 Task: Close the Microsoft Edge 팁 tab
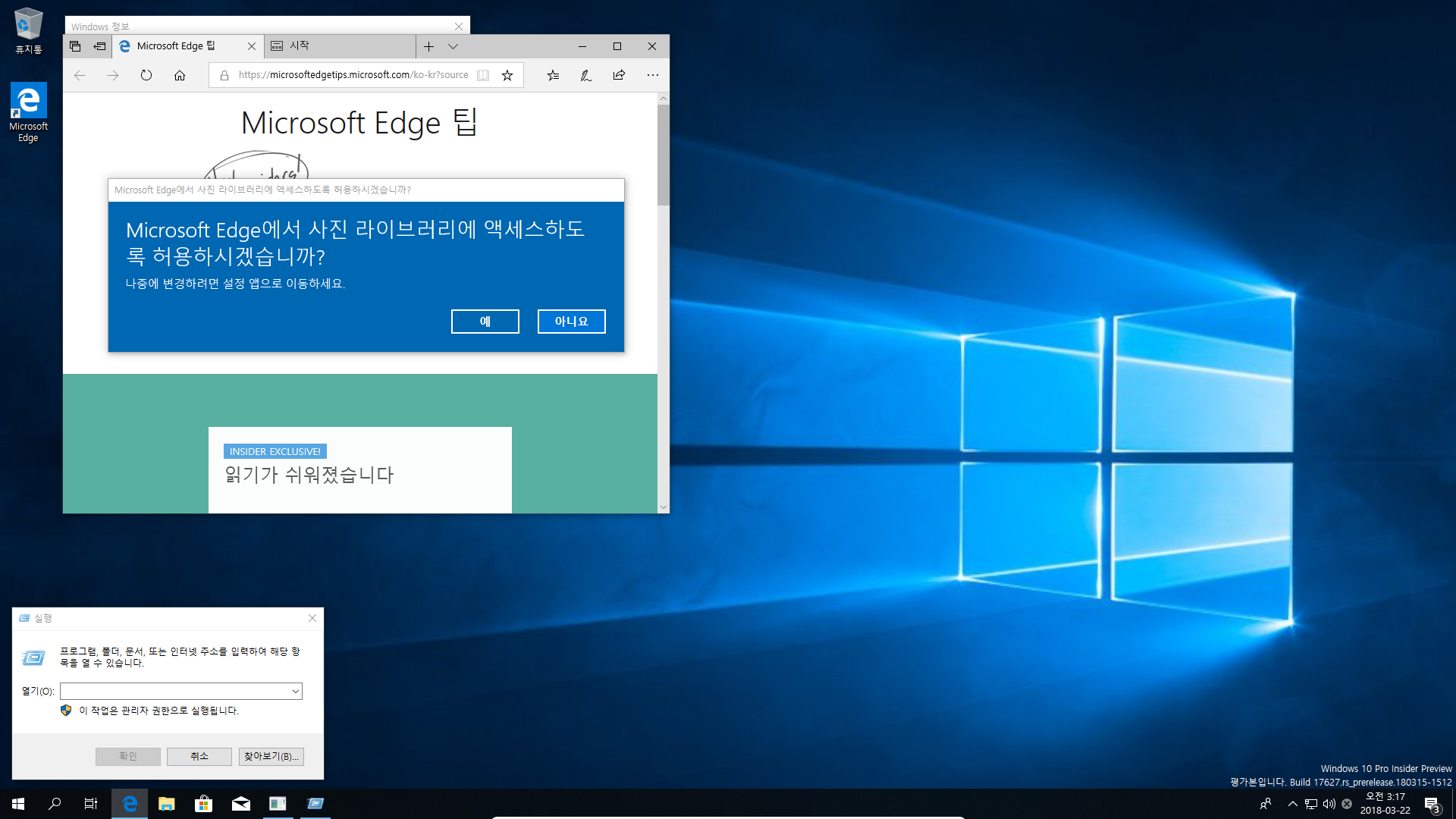click(x=252, y=46)
